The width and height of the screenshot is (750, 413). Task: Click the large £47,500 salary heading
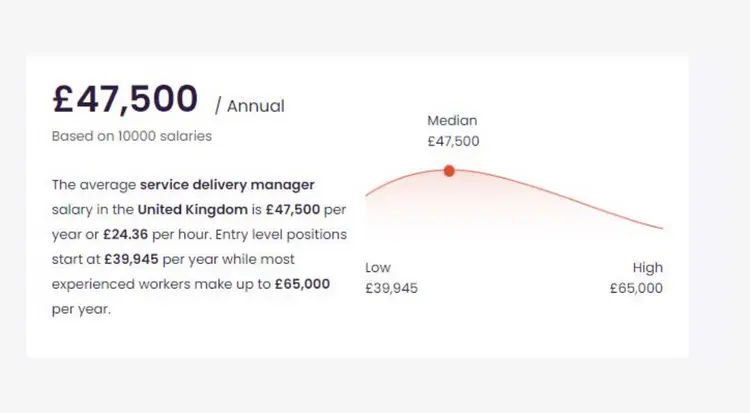(x=125, y=100)
